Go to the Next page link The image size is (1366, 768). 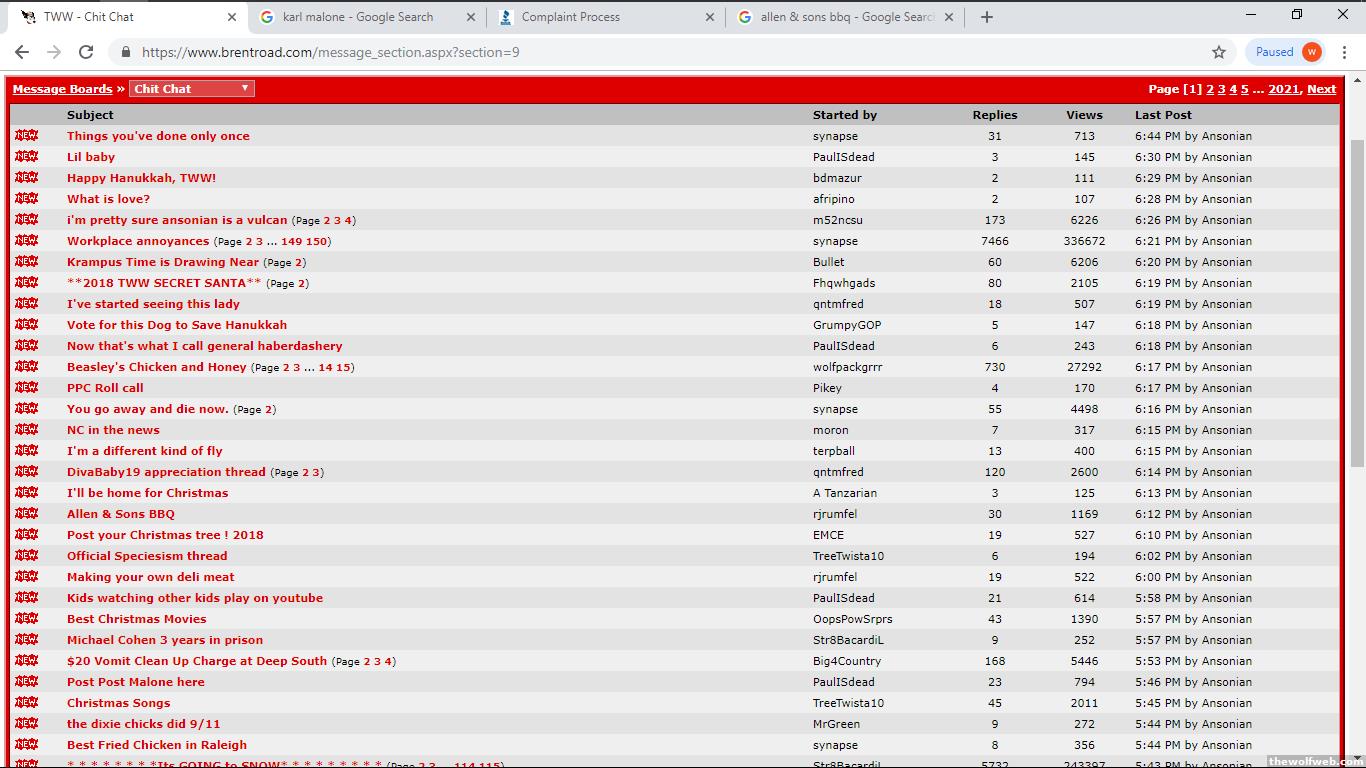click(1320, 89)
